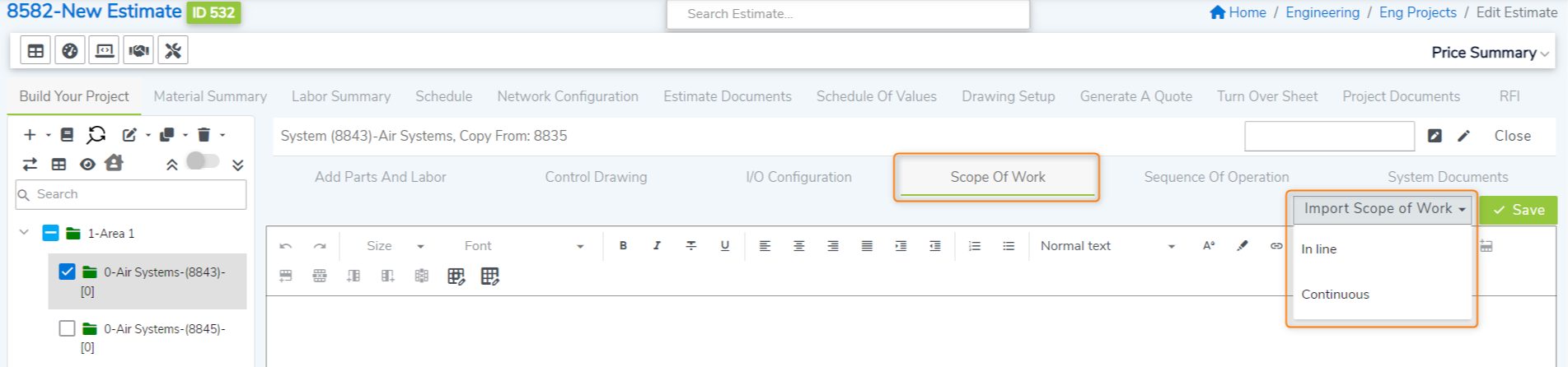
Task: Create a numbered list in the editor
Action: pyautogui.click(x=975, y=246)
